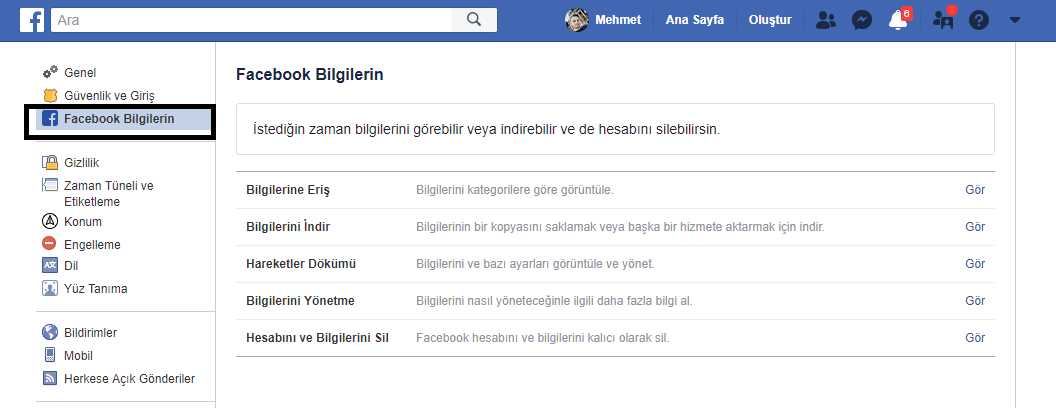Open Zaman Tüneli ve Etiketleme settings
The height and width of the screenshot is (408, 1056).
click(x=109, y=193)
